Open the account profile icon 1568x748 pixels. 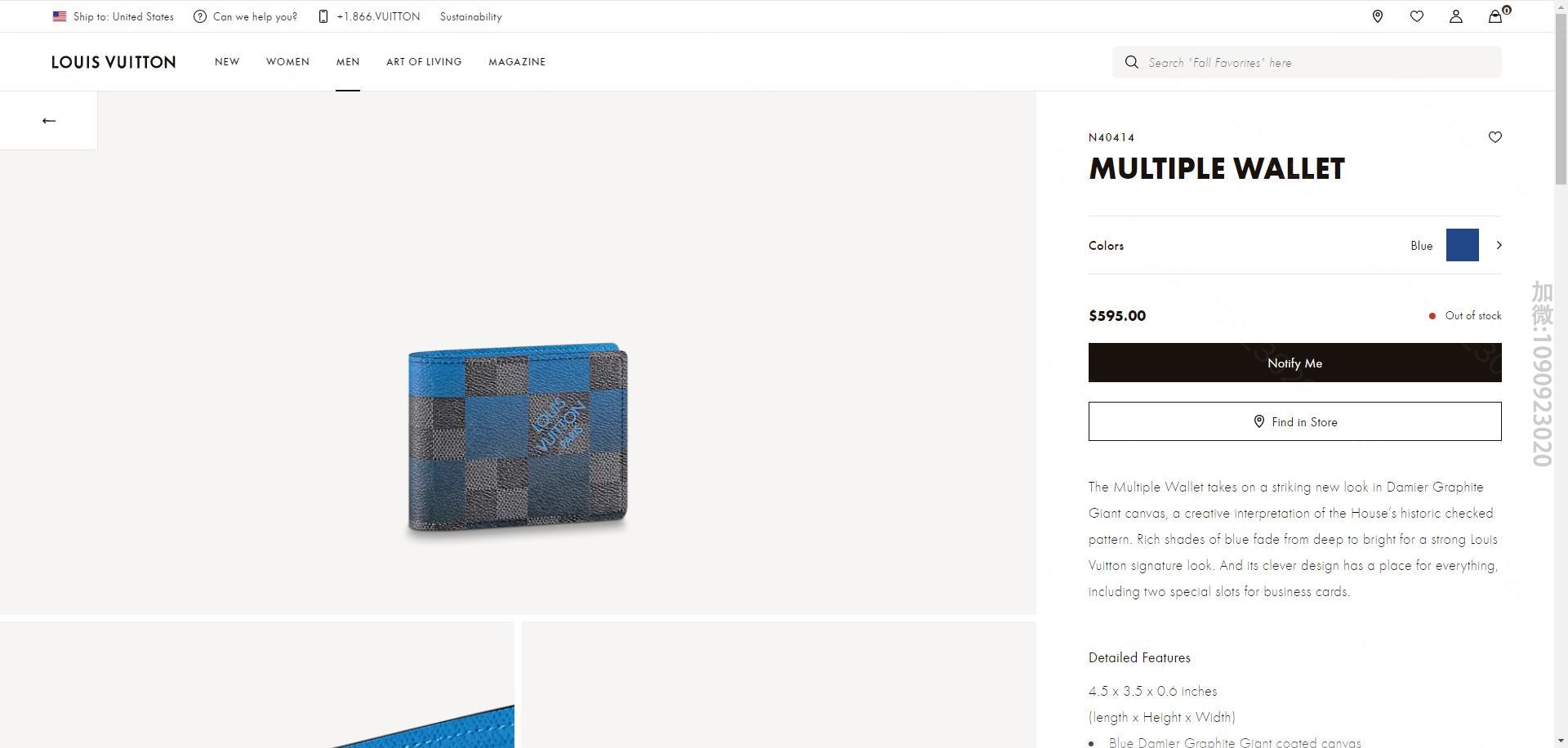1456,16
